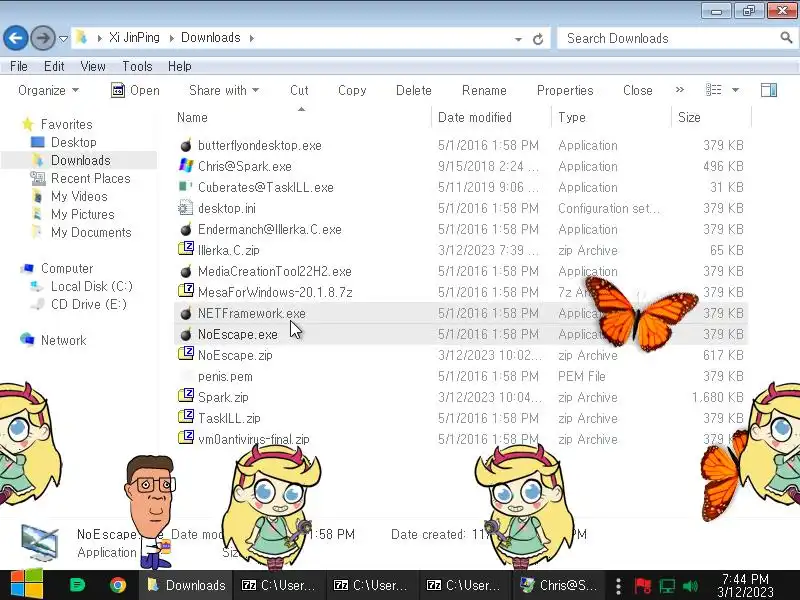Click Properties in the toolbar

point(565,90)
